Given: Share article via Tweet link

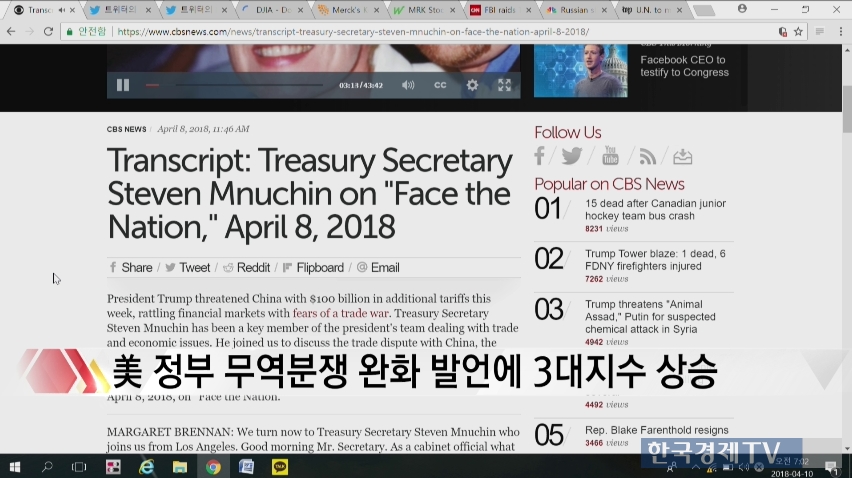Looking at the screenshot, I should coord(188,267).
